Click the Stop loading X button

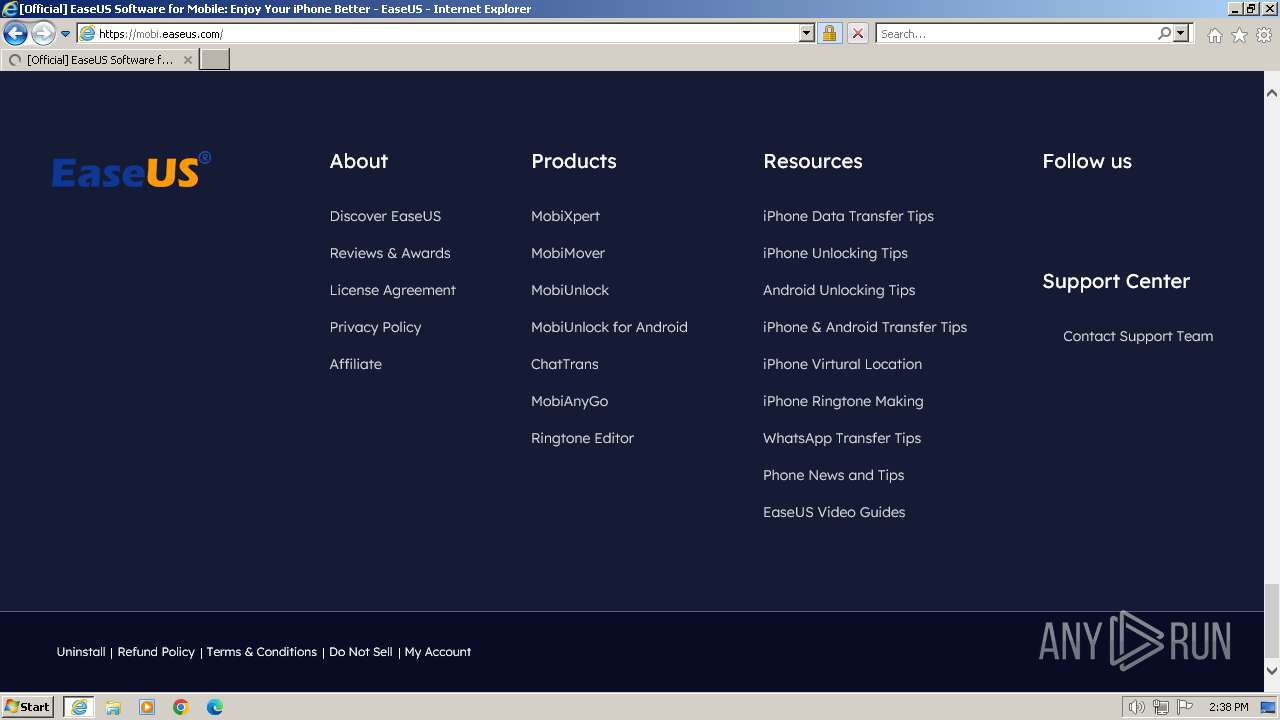tap(857, 34)
